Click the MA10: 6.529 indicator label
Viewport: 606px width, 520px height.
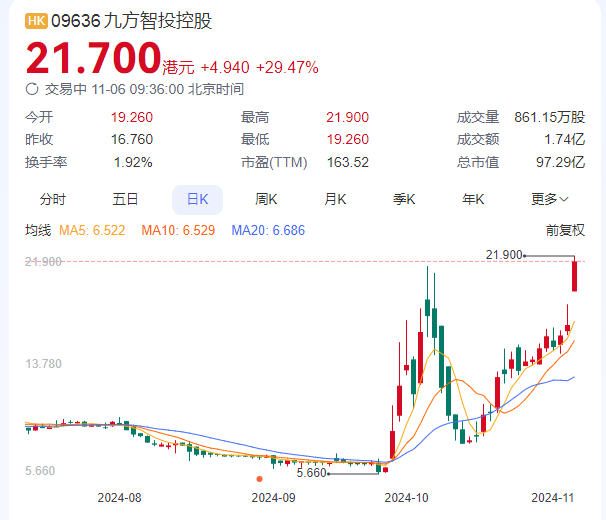click(x=178, y=230)
